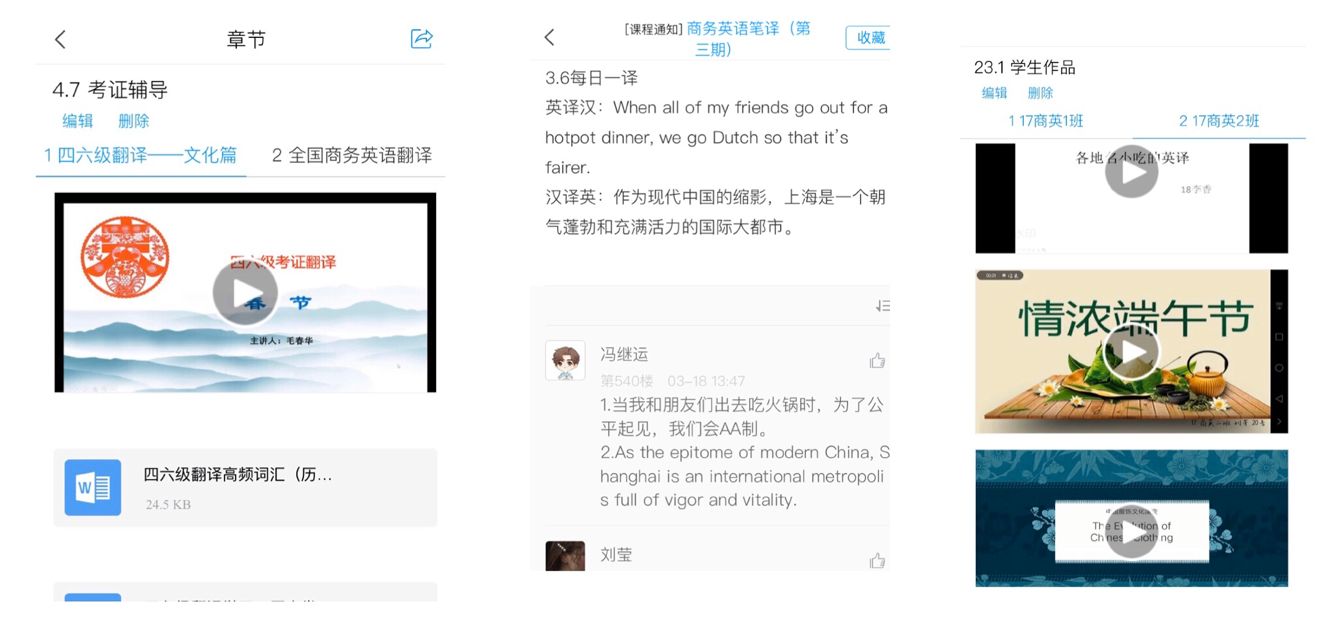Switch to the 17商英1班 tab
This screenshot has height=625, width=1334.
click(1046, 121)
